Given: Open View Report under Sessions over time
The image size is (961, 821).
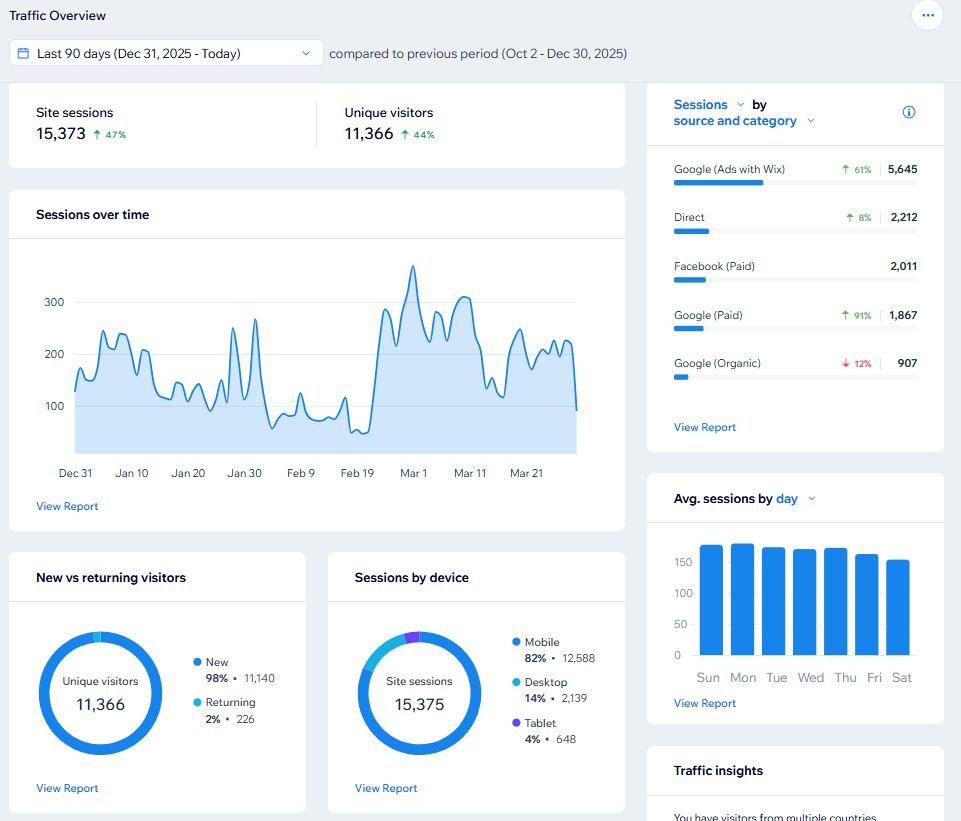Looking at the screenshot, I should [x=67, y=506].
